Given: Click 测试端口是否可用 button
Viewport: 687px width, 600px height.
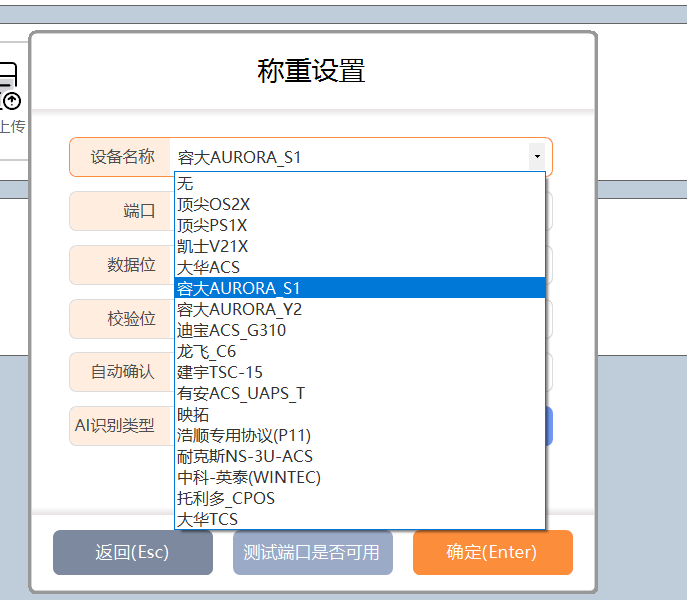Looking at the screenshot, I should (313, 552).
